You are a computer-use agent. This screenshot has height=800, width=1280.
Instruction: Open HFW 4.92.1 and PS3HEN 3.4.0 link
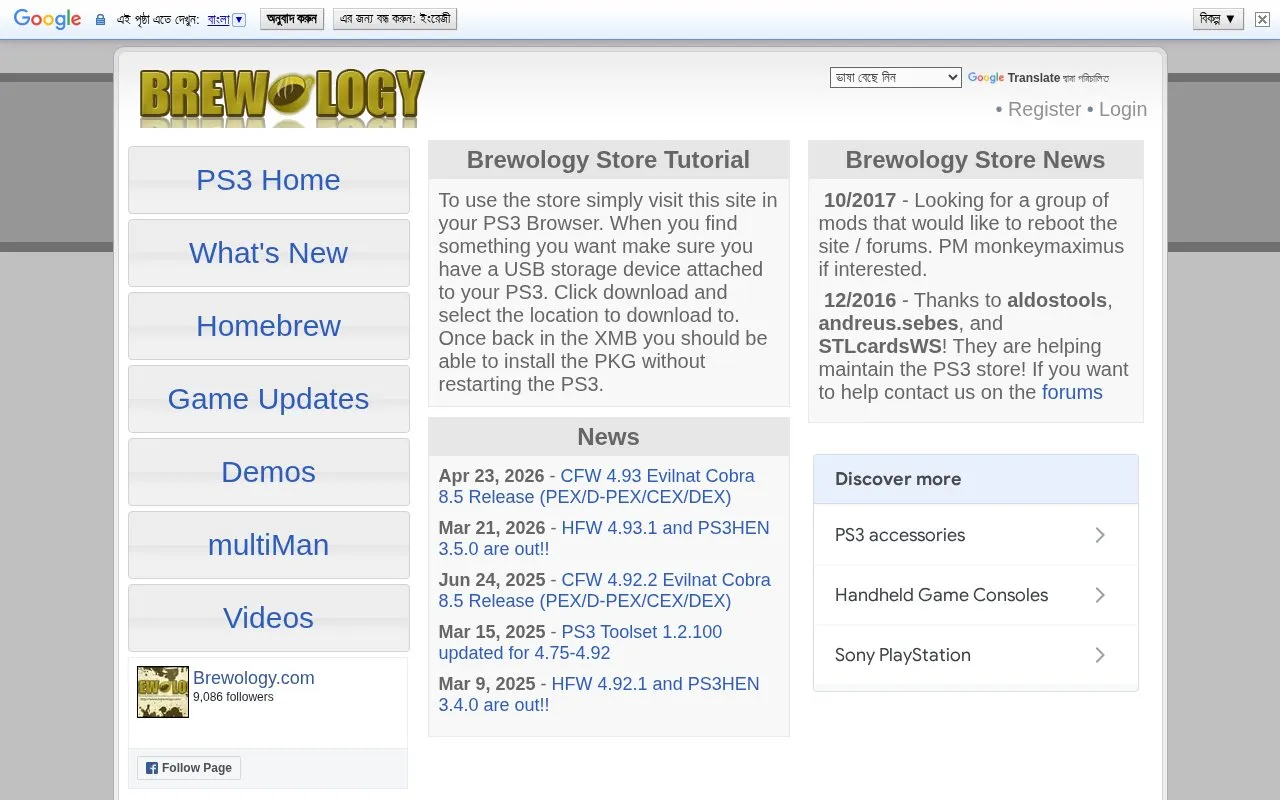point(599,694)
